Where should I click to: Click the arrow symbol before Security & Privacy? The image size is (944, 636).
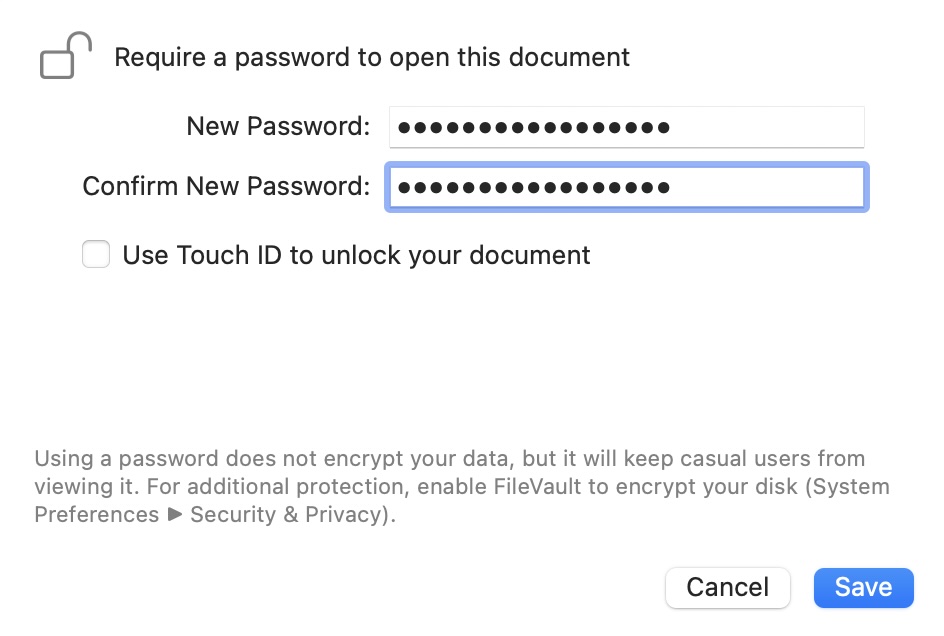coord(175,515)
